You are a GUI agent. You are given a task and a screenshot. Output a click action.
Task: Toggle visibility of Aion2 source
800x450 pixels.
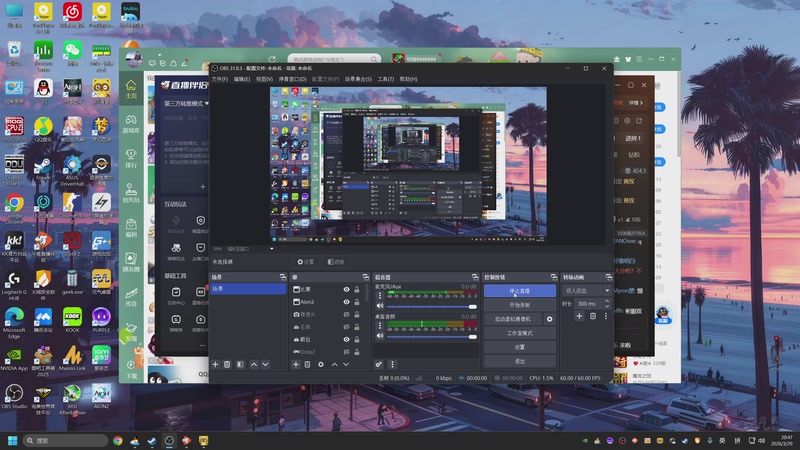[346, 302]
